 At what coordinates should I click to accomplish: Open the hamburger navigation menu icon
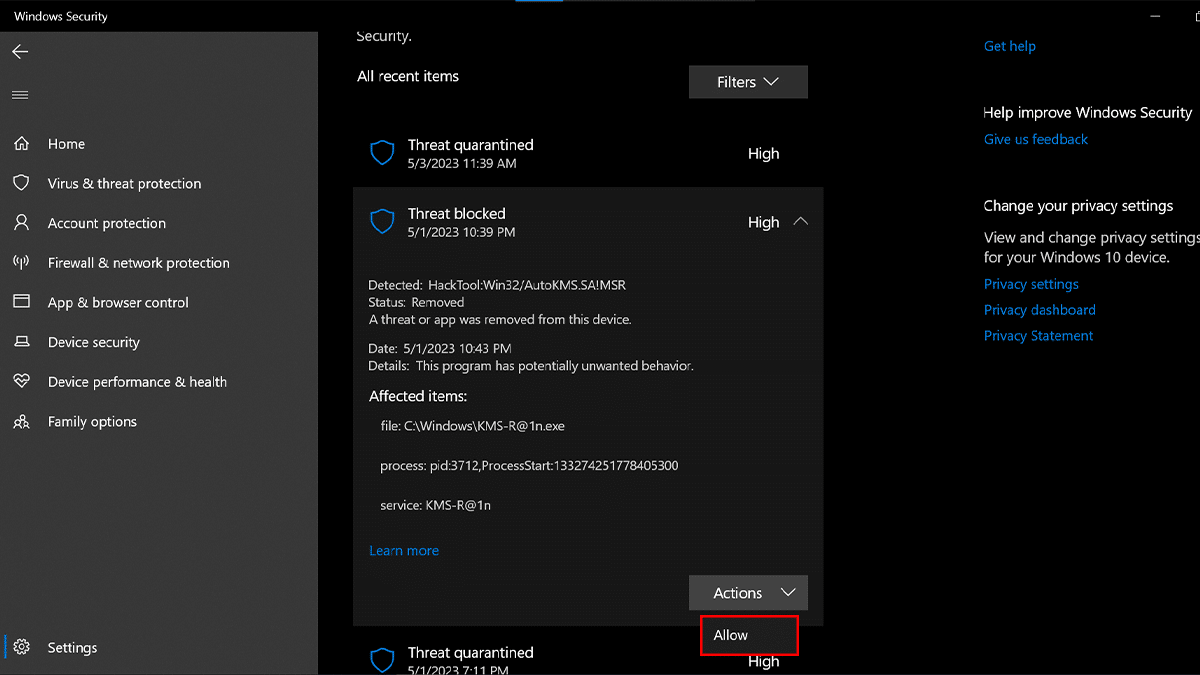(x=20, y=95)
